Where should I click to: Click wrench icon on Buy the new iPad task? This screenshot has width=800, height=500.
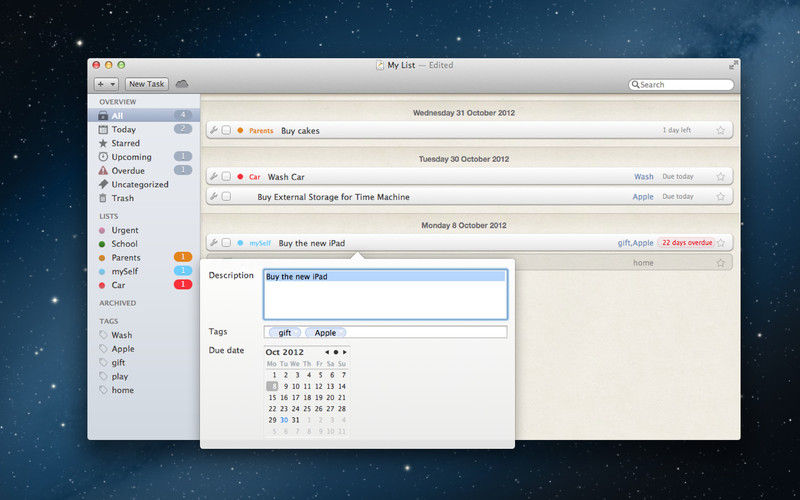214,243
